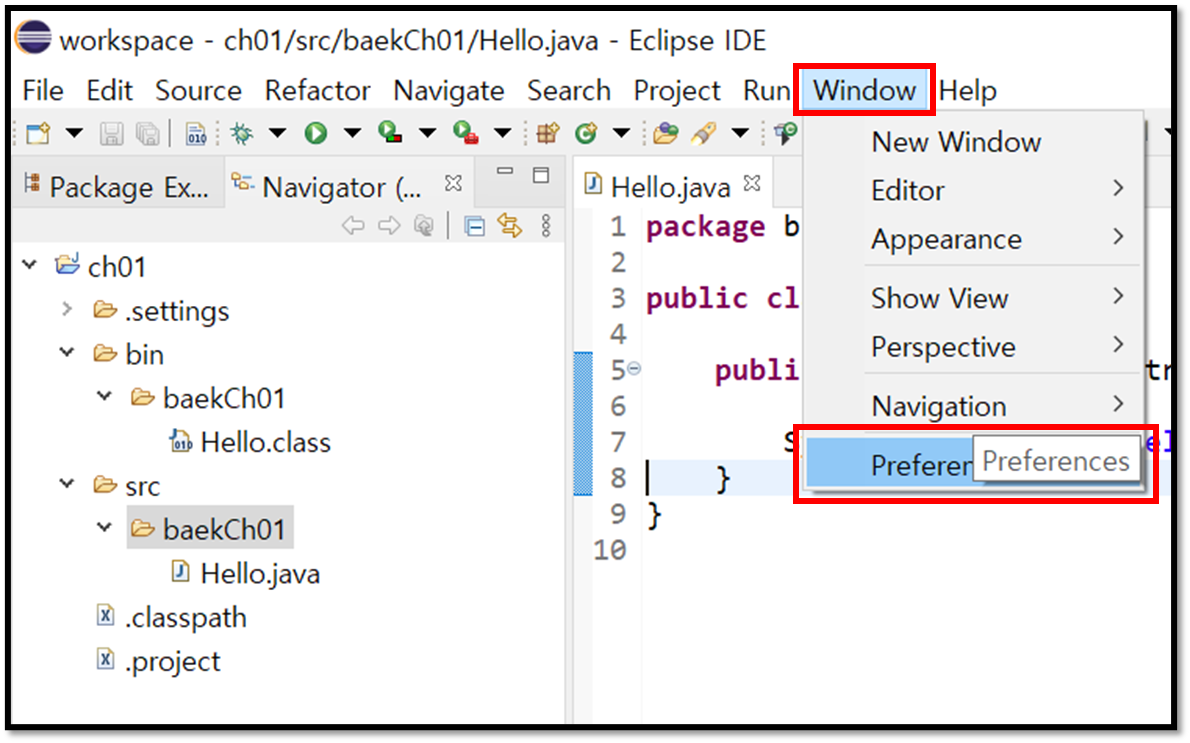
Task: Open the New Java Class dropdown arrow
Action: pyautogui.click(x=622, y=134)
